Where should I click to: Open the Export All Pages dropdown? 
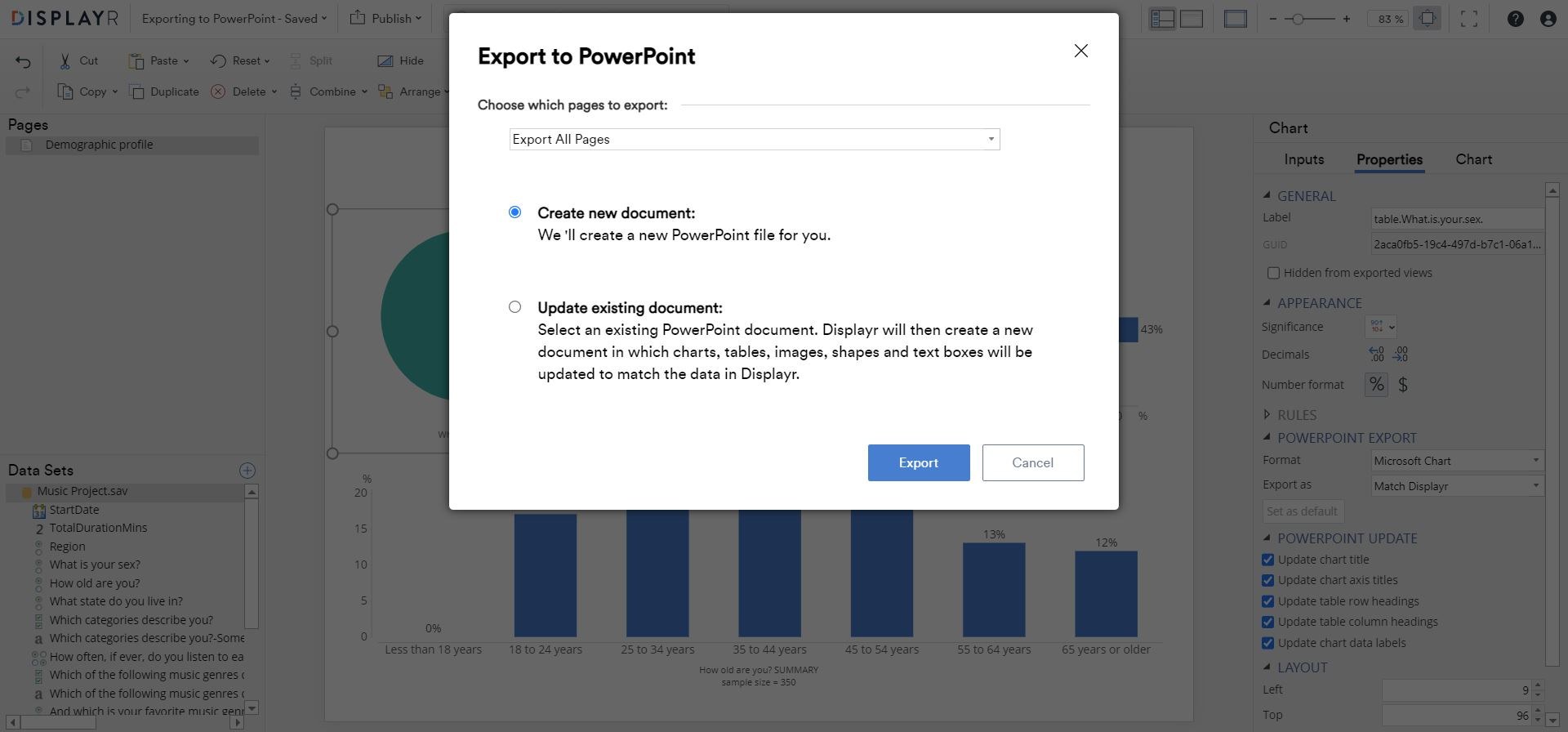(754, 140)
